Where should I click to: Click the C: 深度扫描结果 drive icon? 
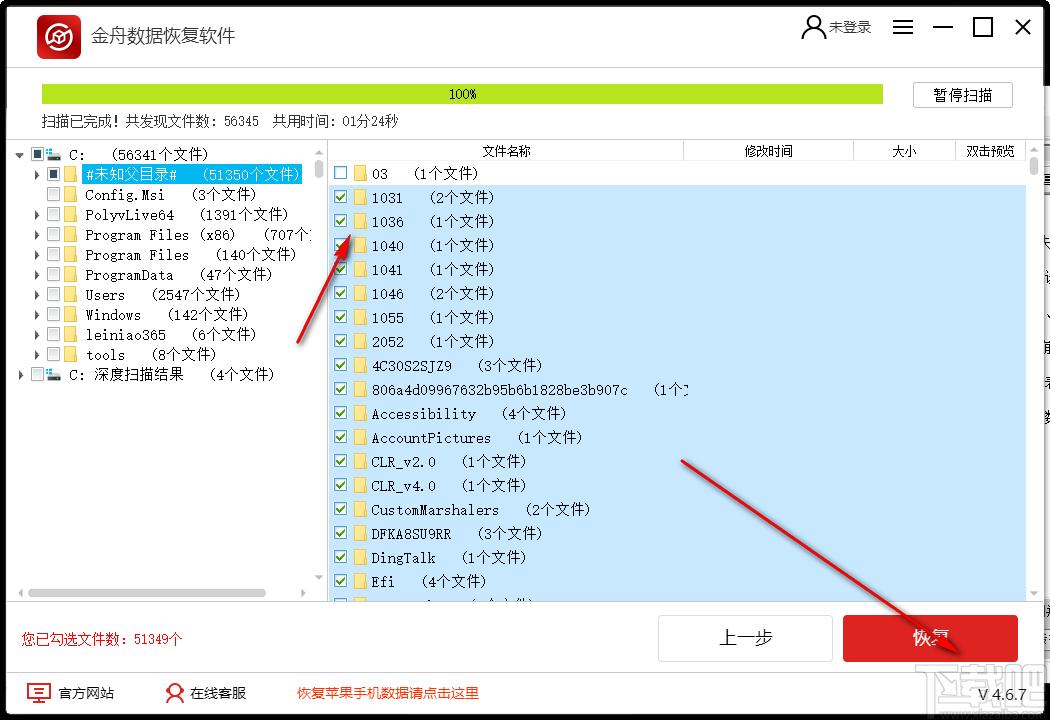pos(54,374)
